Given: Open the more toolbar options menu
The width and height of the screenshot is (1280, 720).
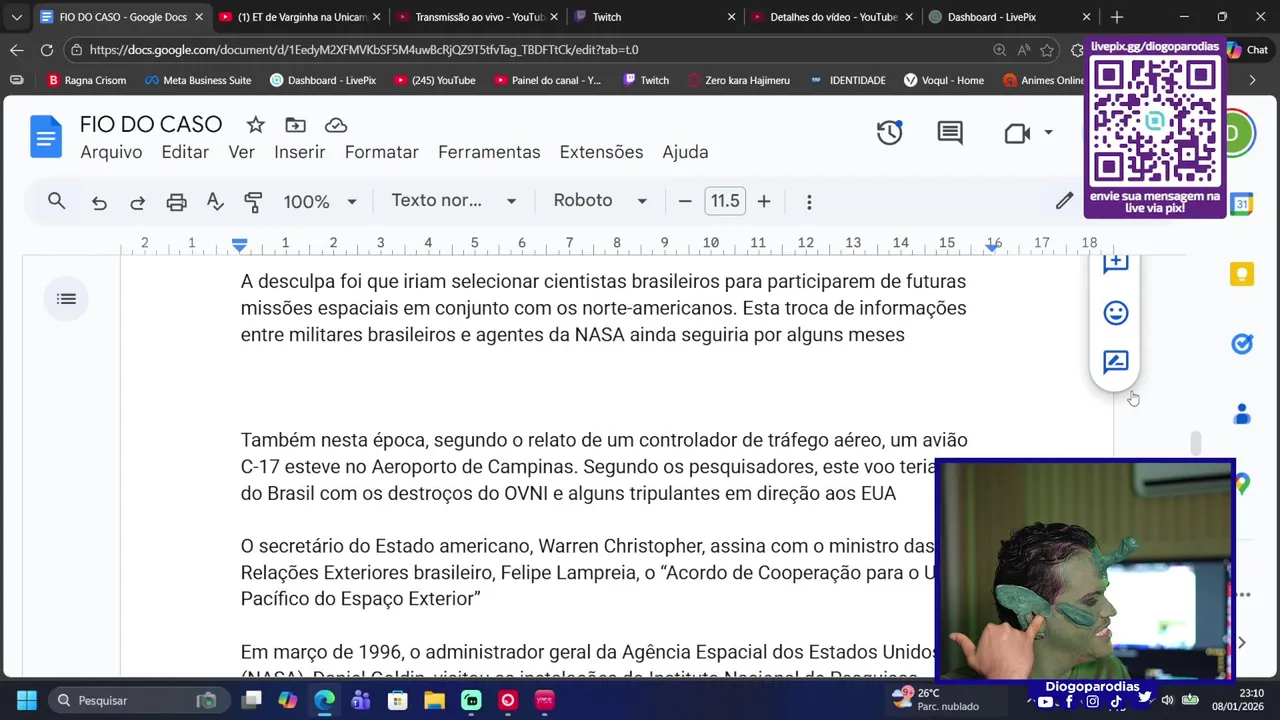Looking at the screenshot, I should (x=809, y=202).
